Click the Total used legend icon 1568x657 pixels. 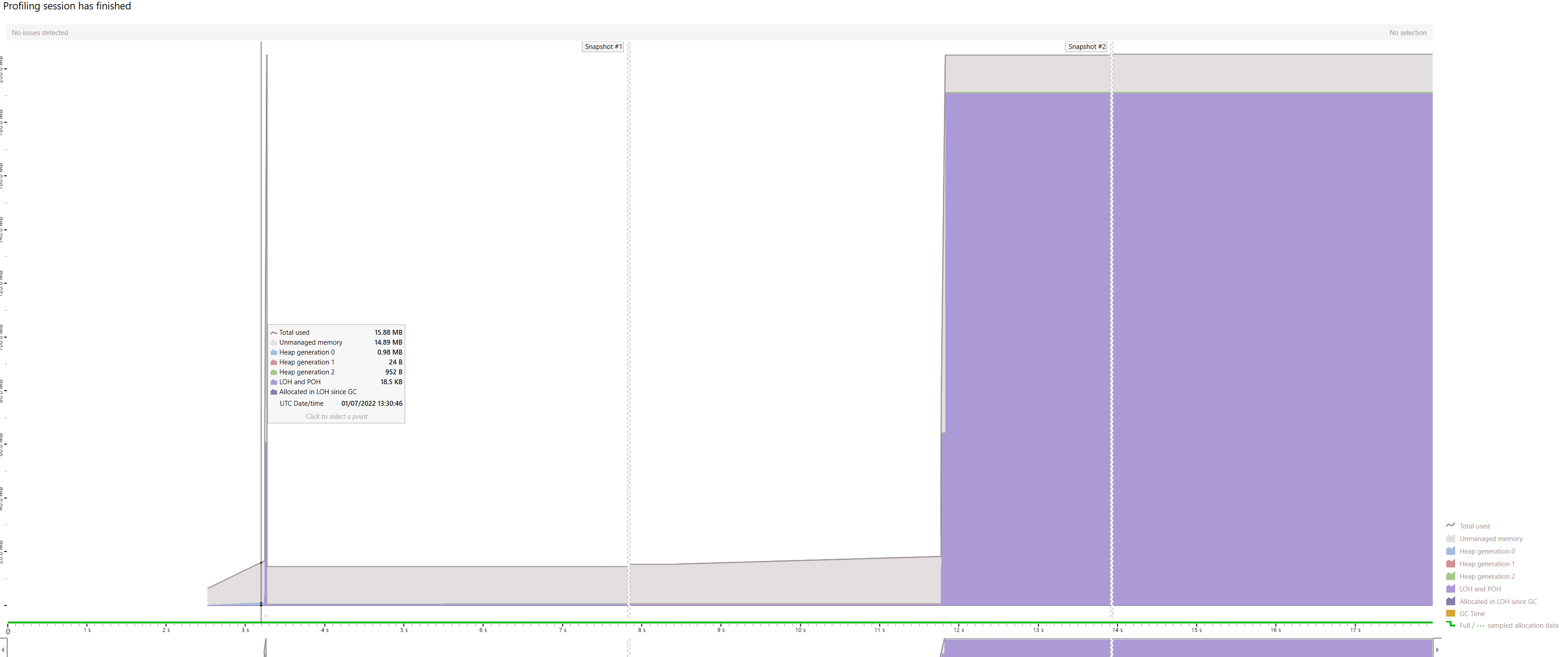[1451, 526]
